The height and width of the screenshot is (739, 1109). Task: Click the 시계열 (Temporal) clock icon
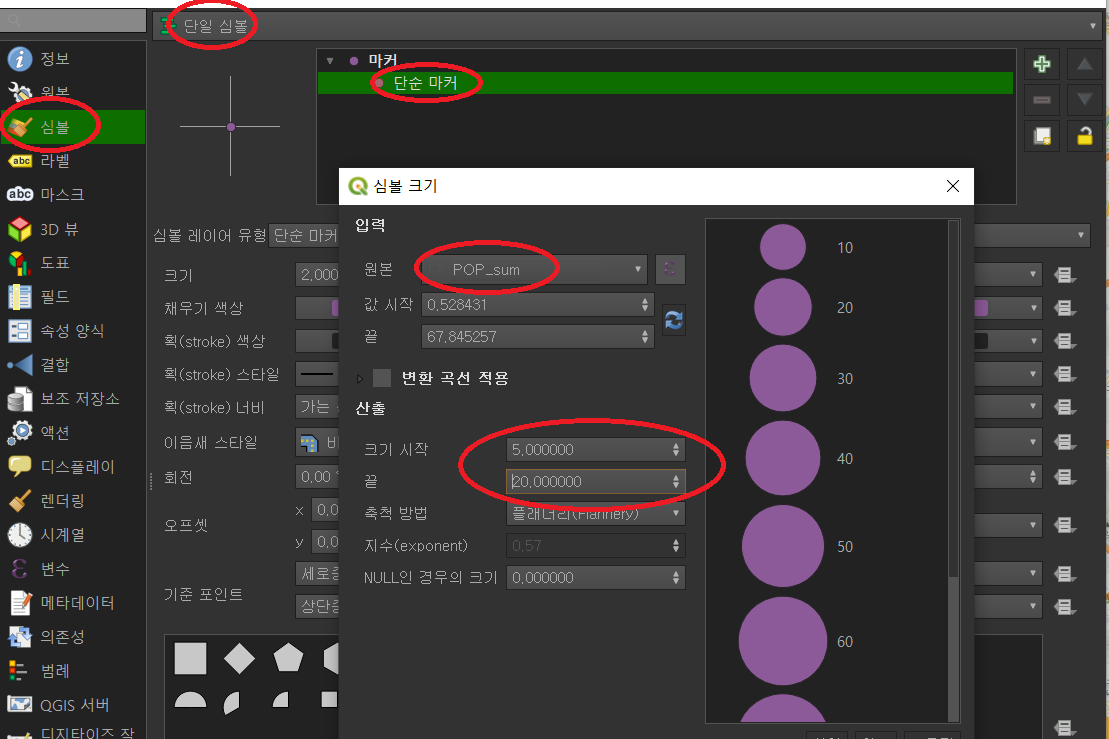tap(20, 535)
